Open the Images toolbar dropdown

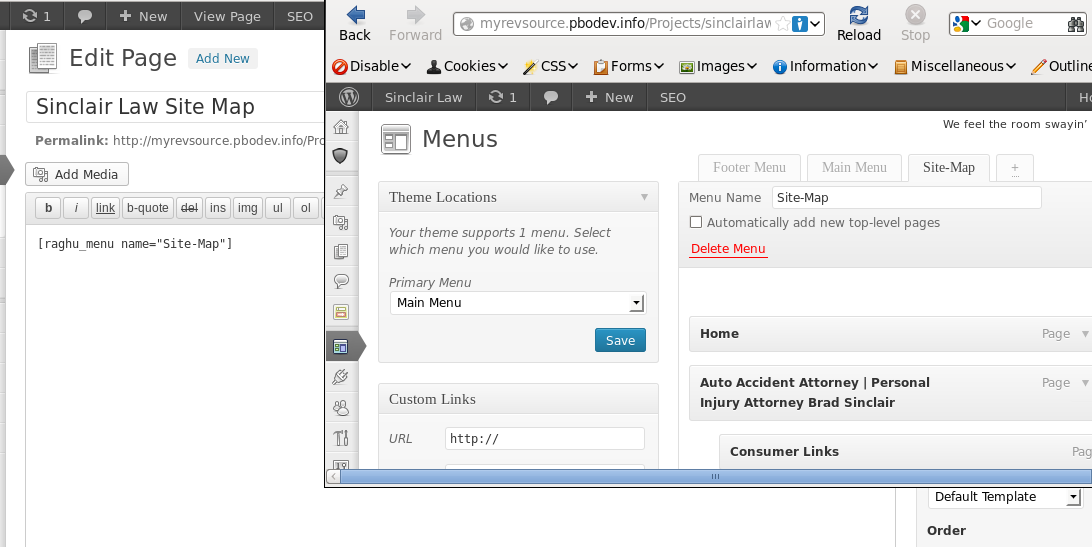pyautogui.click(x=718, y=66)
